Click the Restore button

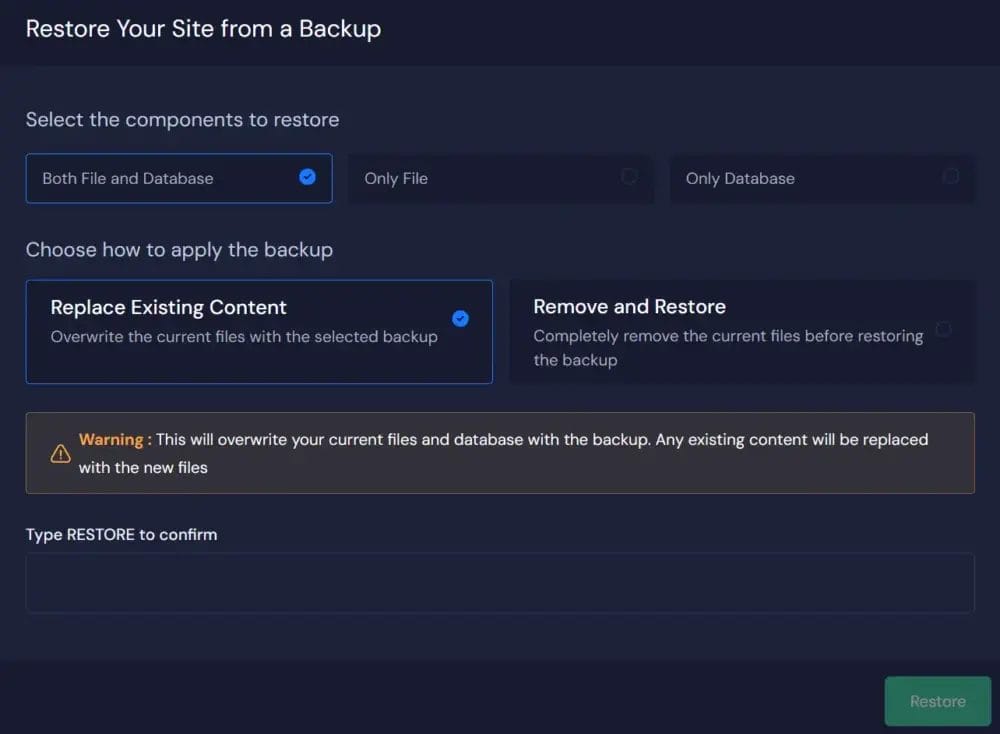coord(937,701)
